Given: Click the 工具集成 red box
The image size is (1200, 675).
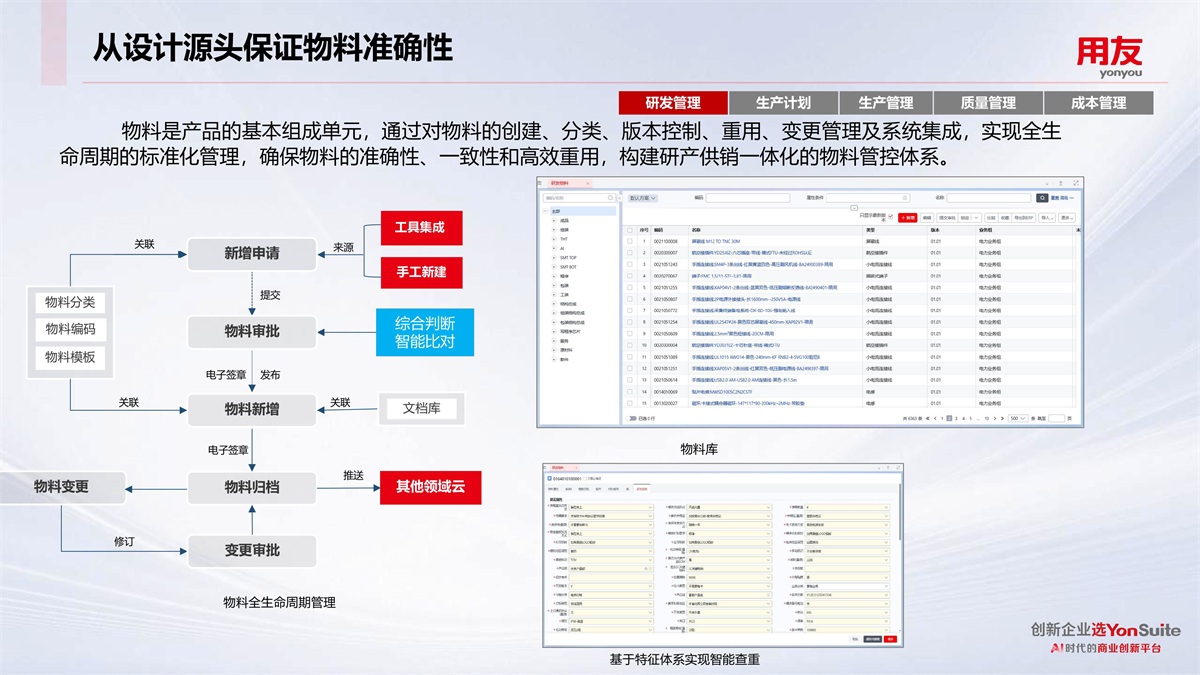Looking at the screenshot, I should point(419,228).
